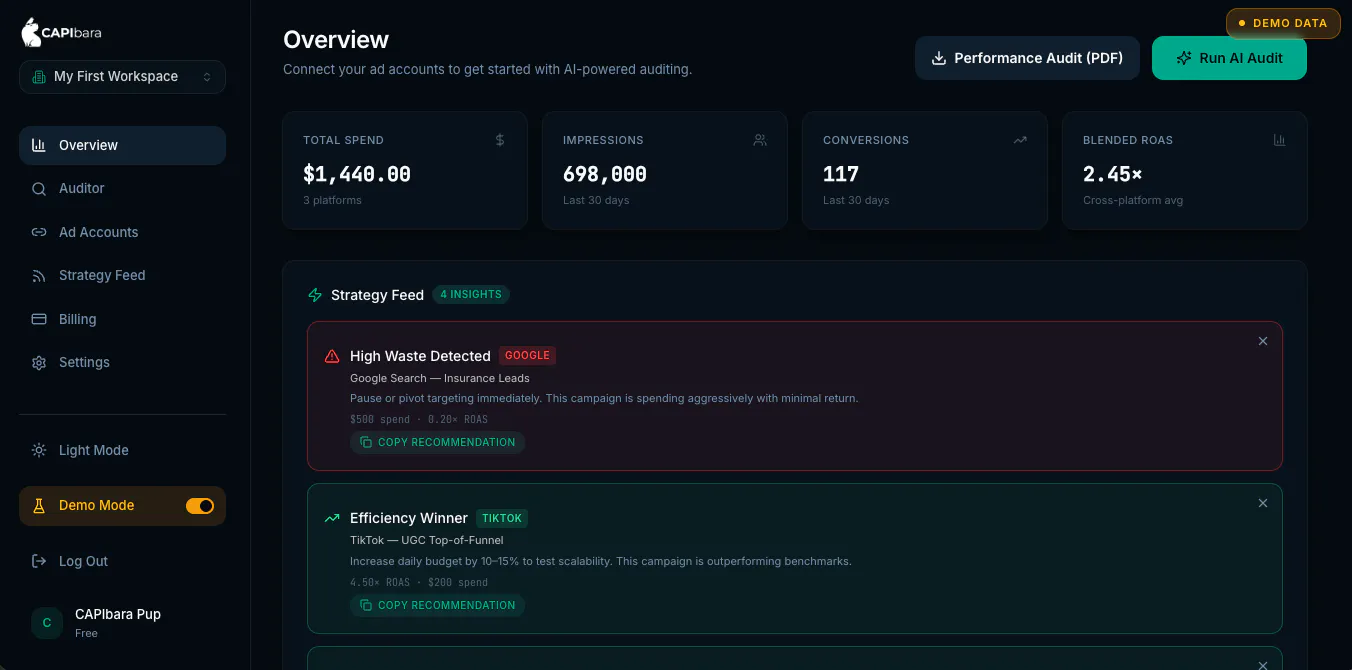Click the $1,440.00 total spend value

(x=357, y=174)
